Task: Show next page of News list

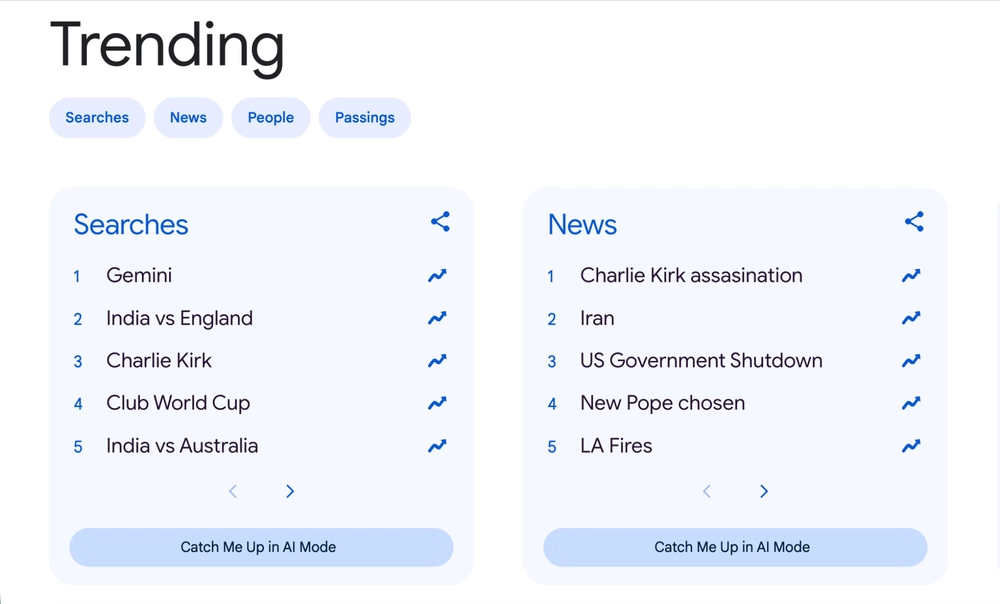Action: pyautogui.click(x=764, y=491)
